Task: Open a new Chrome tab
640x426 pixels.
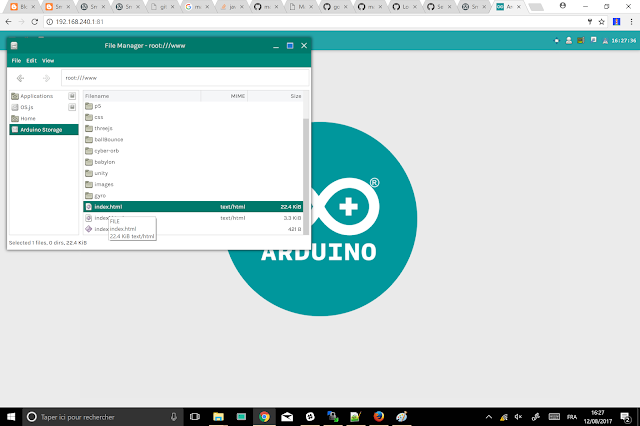Action: pyautogui.click(x=536, y=7)
